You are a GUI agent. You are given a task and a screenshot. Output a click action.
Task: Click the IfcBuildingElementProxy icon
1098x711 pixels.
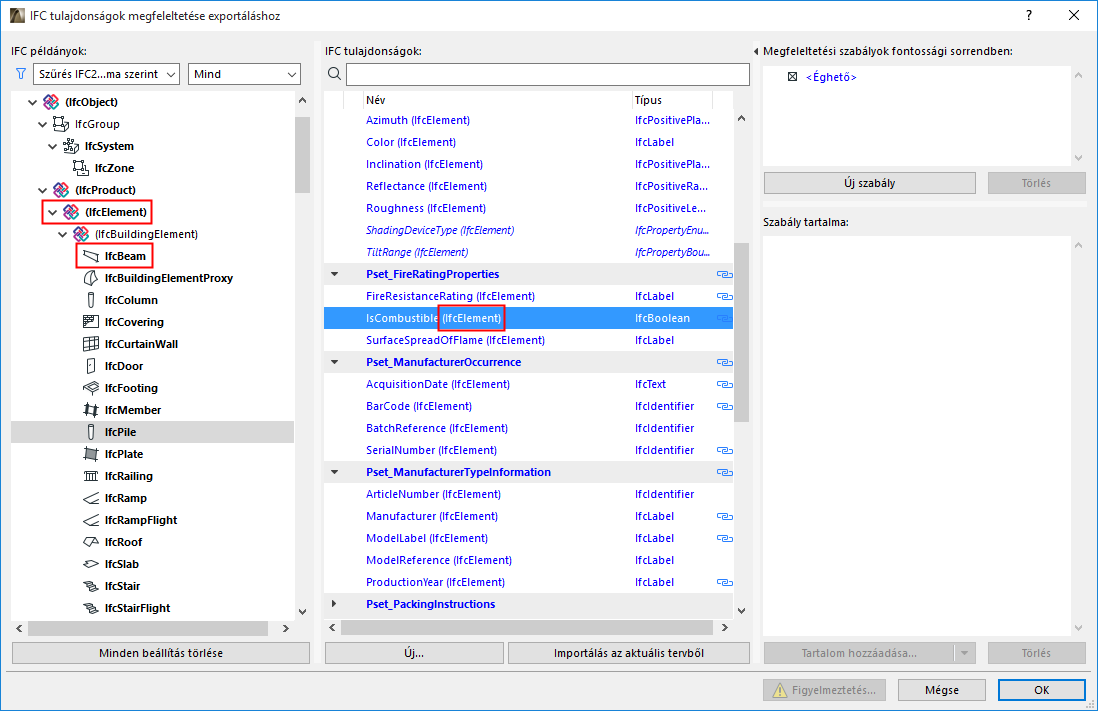90,278
